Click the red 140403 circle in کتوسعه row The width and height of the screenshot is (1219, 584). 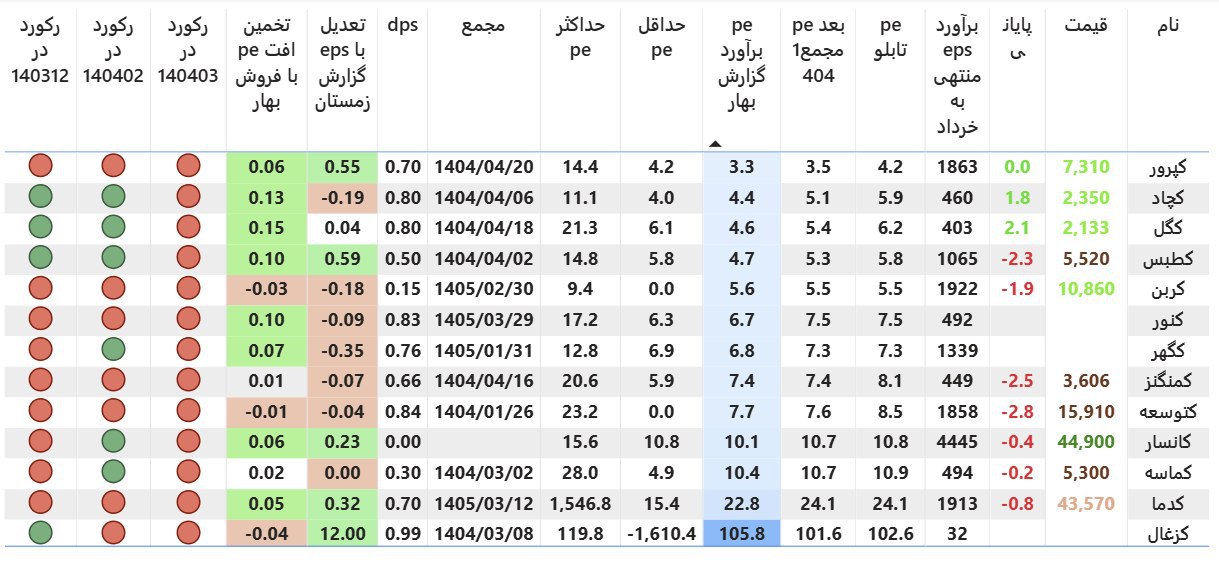[x=188, y=411]
